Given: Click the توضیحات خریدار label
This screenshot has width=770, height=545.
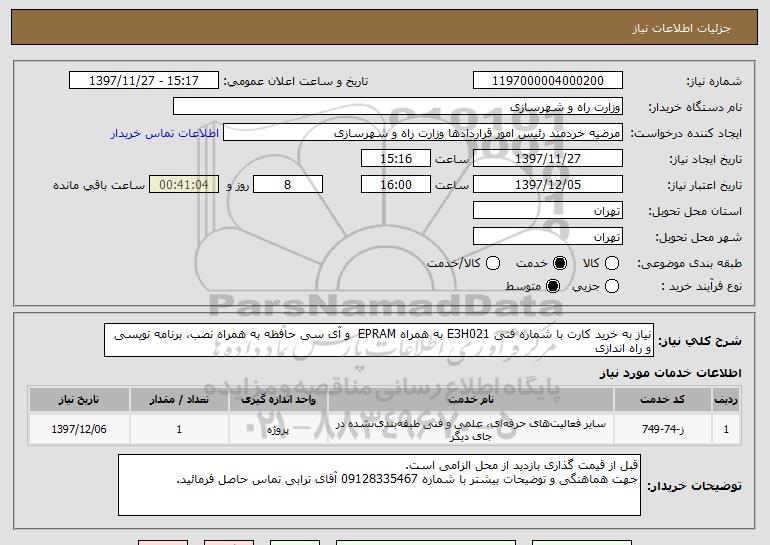Looking at the screenshot, I should tap(694, 486).
